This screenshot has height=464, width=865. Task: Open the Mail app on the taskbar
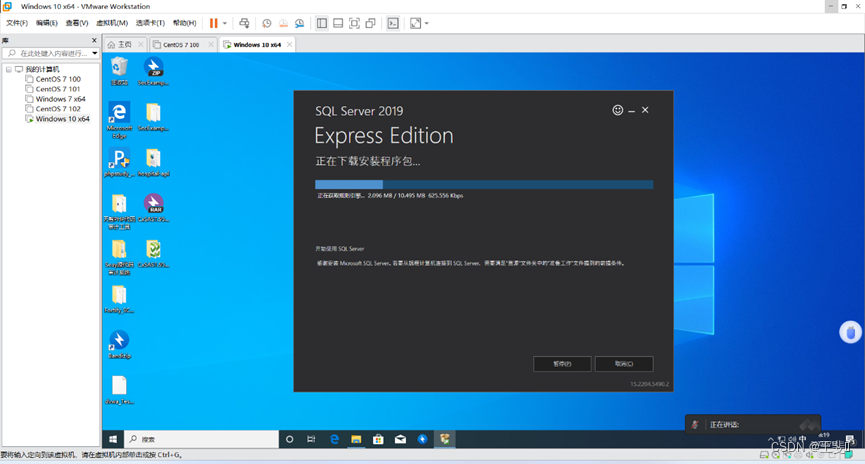[400, 439]
